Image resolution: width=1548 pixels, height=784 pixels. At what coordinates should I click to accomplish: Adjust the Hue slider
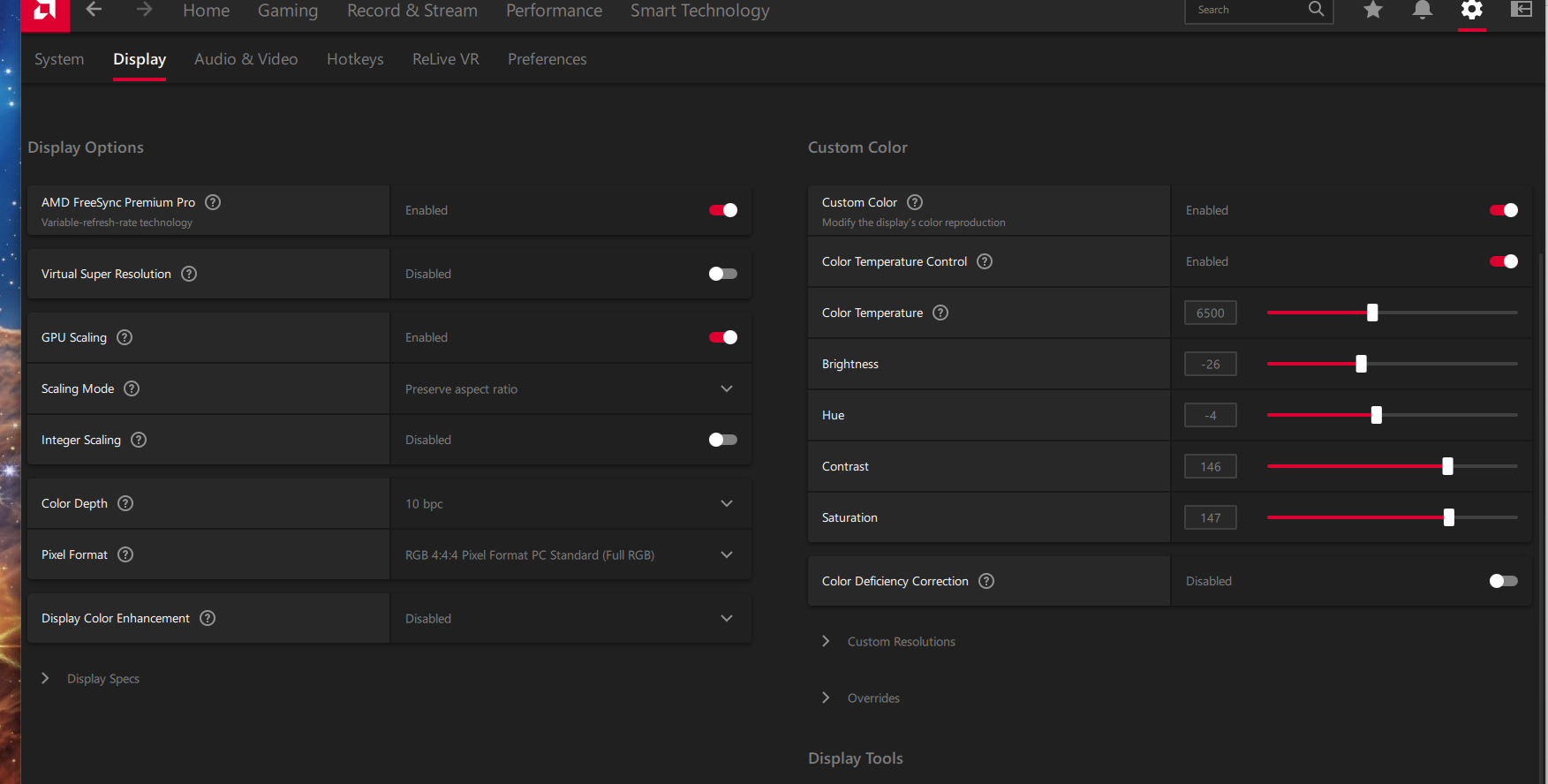point(1393,415)
